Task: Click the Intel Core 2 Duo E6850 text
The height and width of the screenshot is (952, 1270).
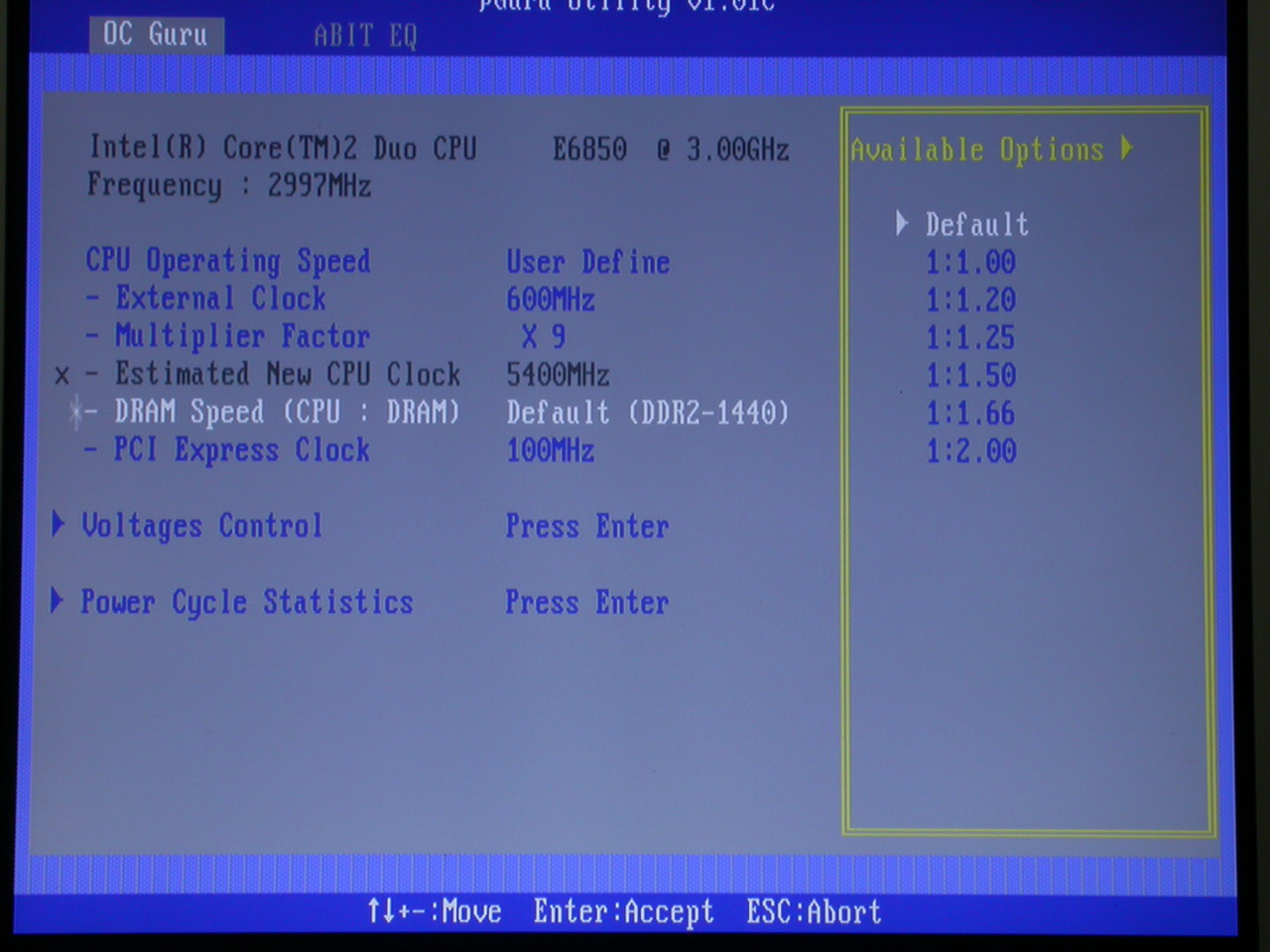Action: pyautogui.click(x=440, y=149)
